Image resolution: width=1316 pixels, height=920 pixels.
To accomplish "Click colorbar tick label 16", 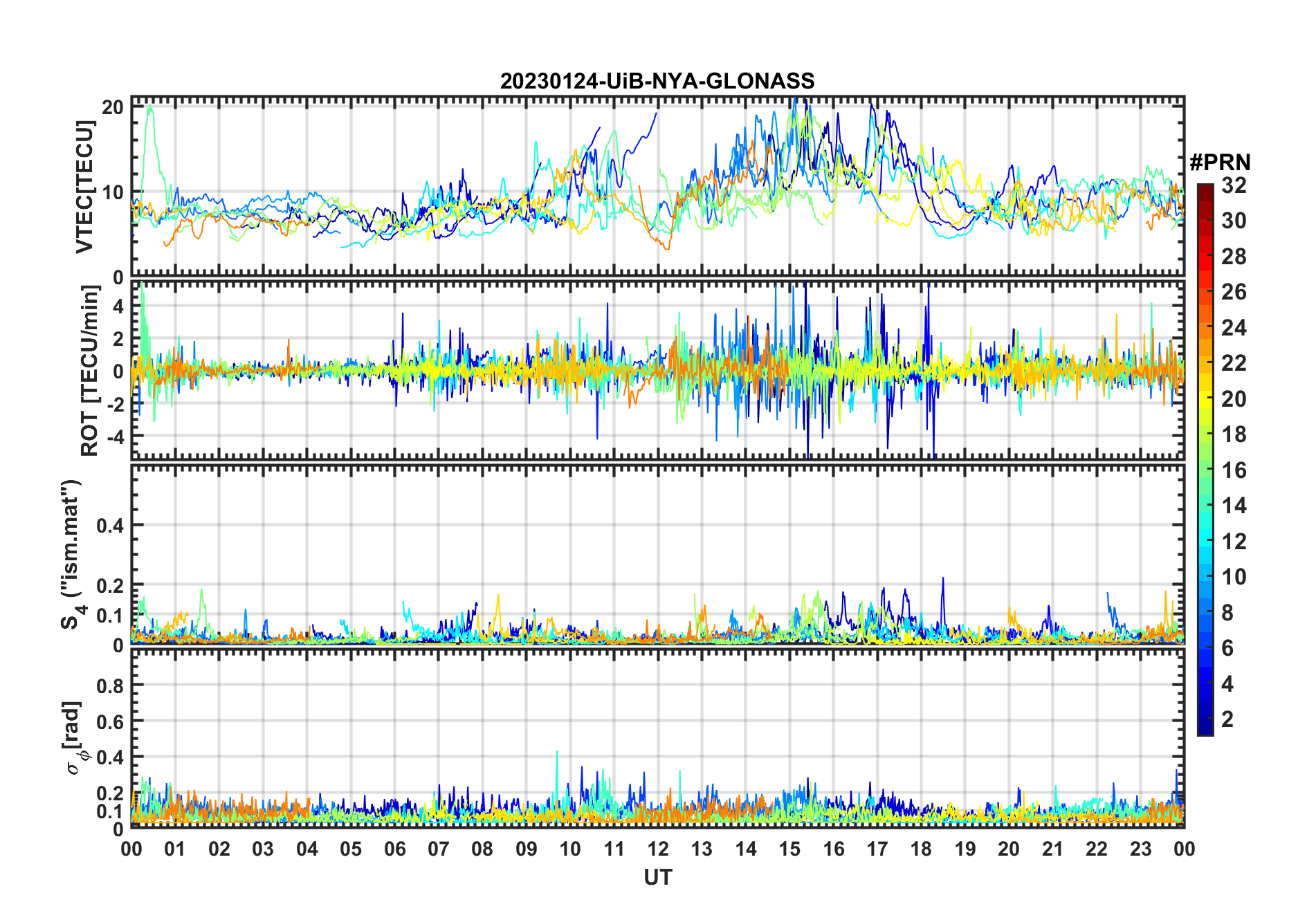I will pyautogui.click(x=1234, y=470).
